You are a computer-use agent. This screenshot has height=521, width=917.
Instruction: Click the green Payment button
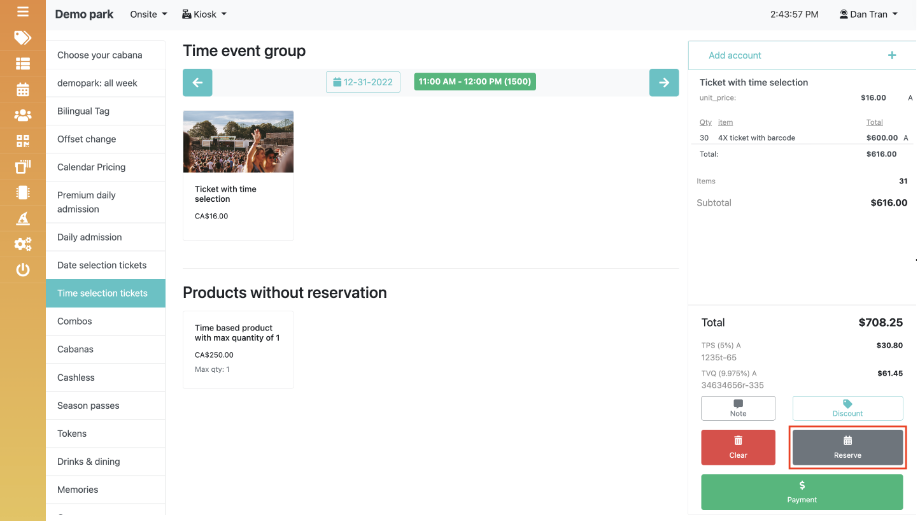801,492
